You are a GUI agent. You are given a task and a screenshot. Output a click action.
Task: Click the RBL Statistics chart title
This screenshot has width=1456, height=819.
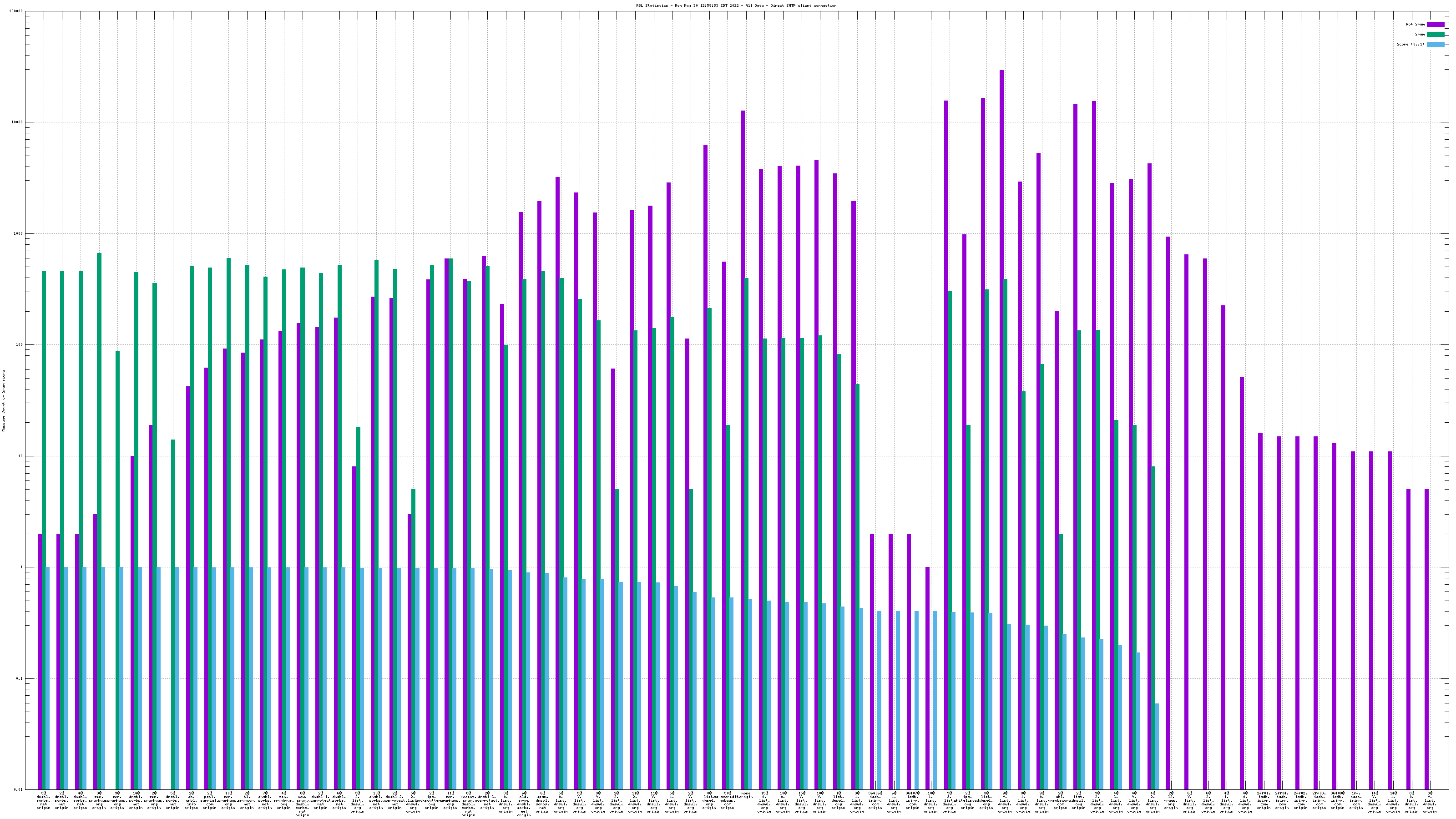736,5
